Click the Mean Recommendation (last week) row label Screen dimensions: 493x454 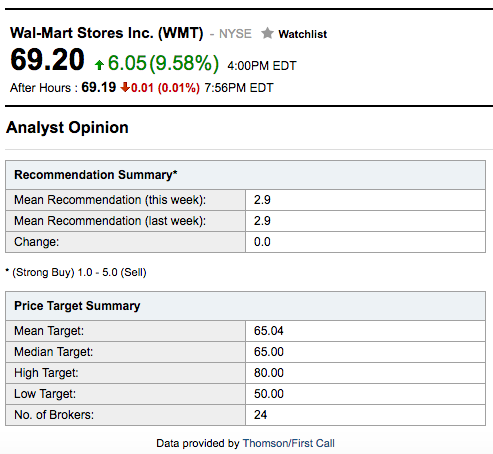click(x=110, y=221)
